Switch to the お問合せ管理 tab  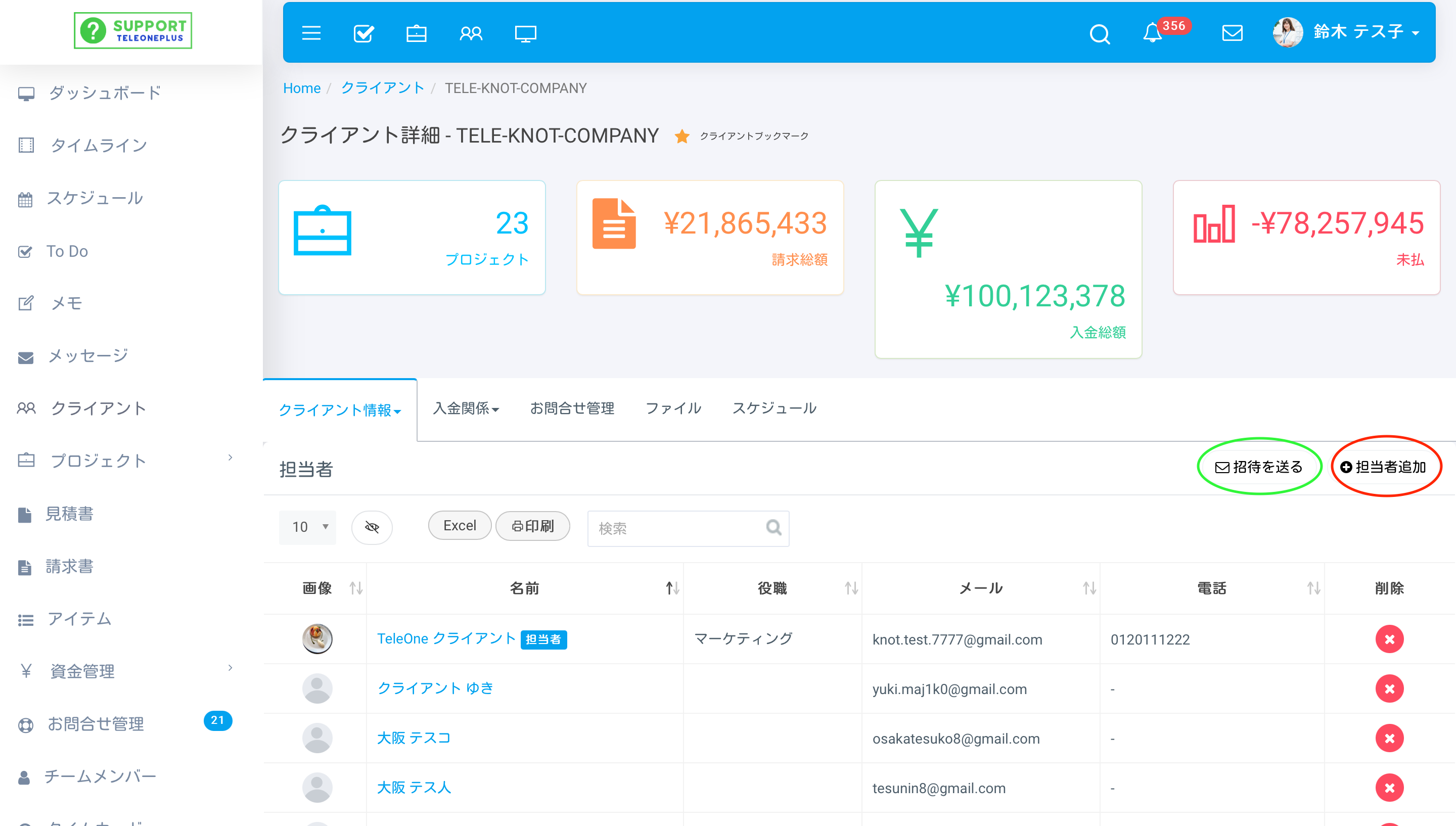pos(571,408)
